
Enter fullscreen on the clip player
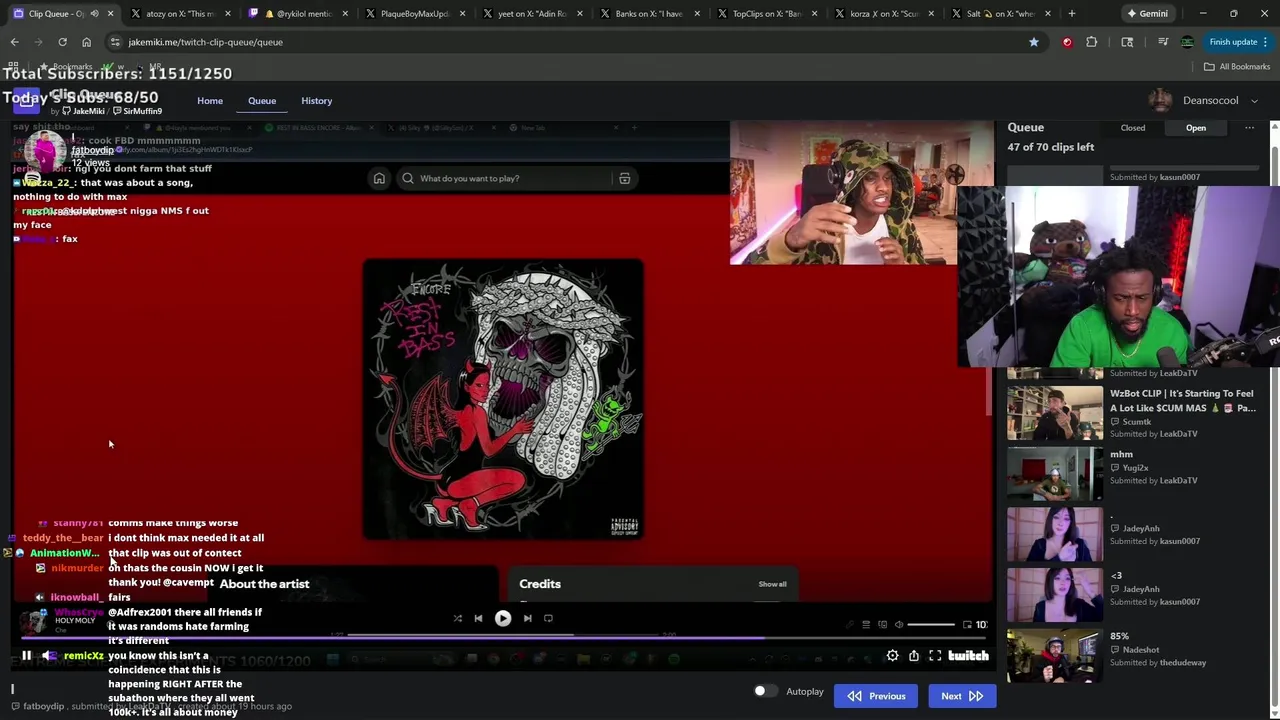tap(935, 656)
